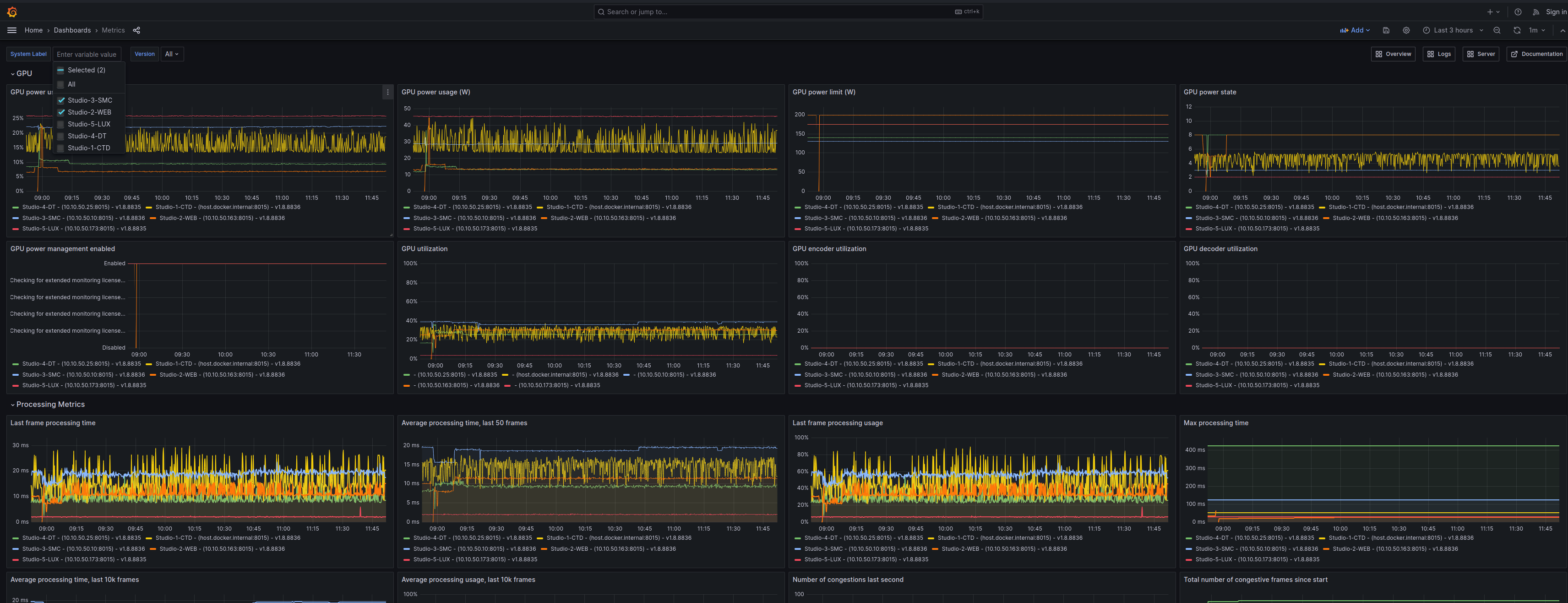The image size is (1568, 603).
Task: Click Average processing time, last 50 frames title
Action: click(x=464, y=423)
